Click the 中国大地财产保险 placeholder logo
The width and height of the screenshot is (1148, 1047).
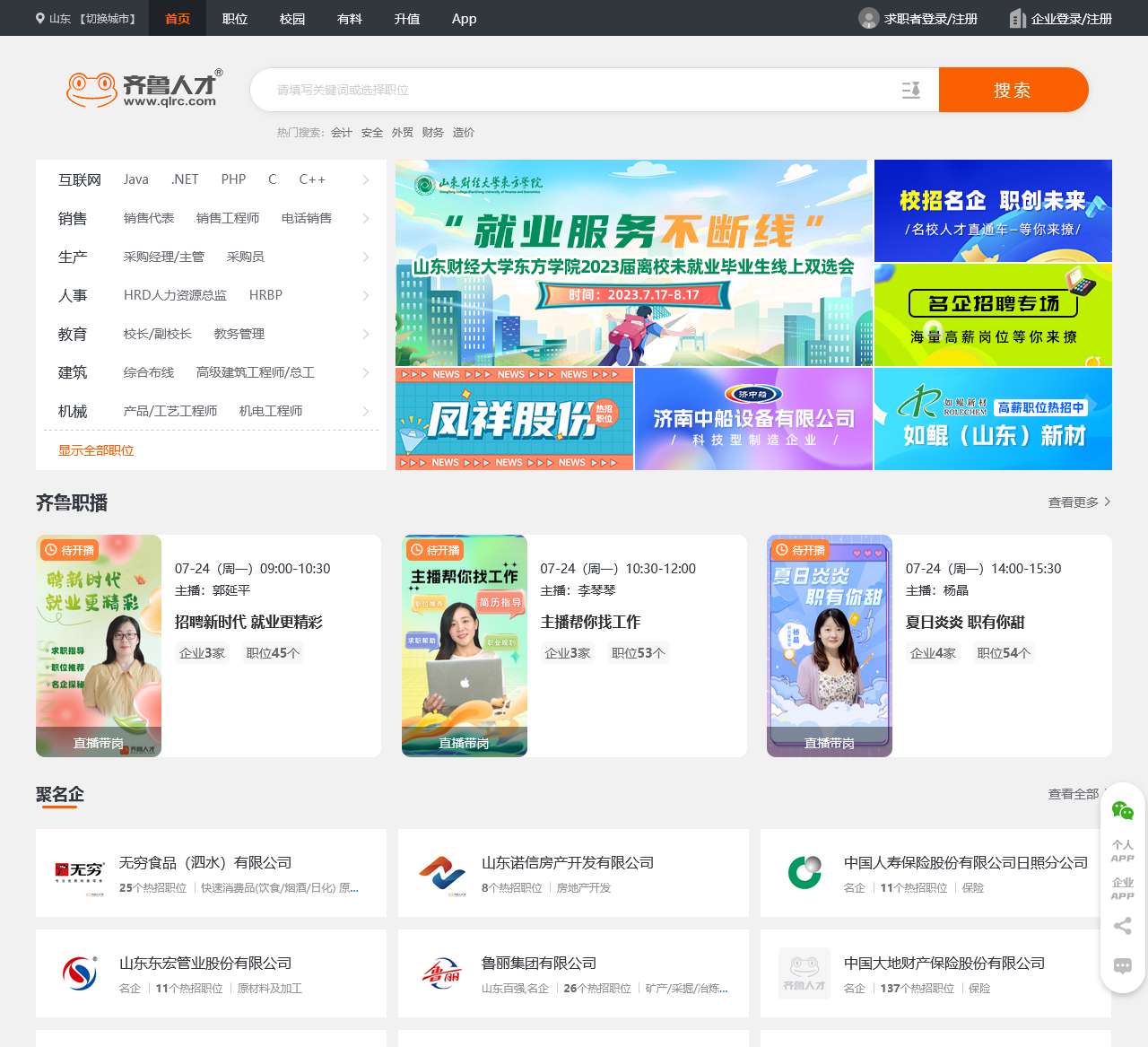pyautogui.click(x=804, y=973)
